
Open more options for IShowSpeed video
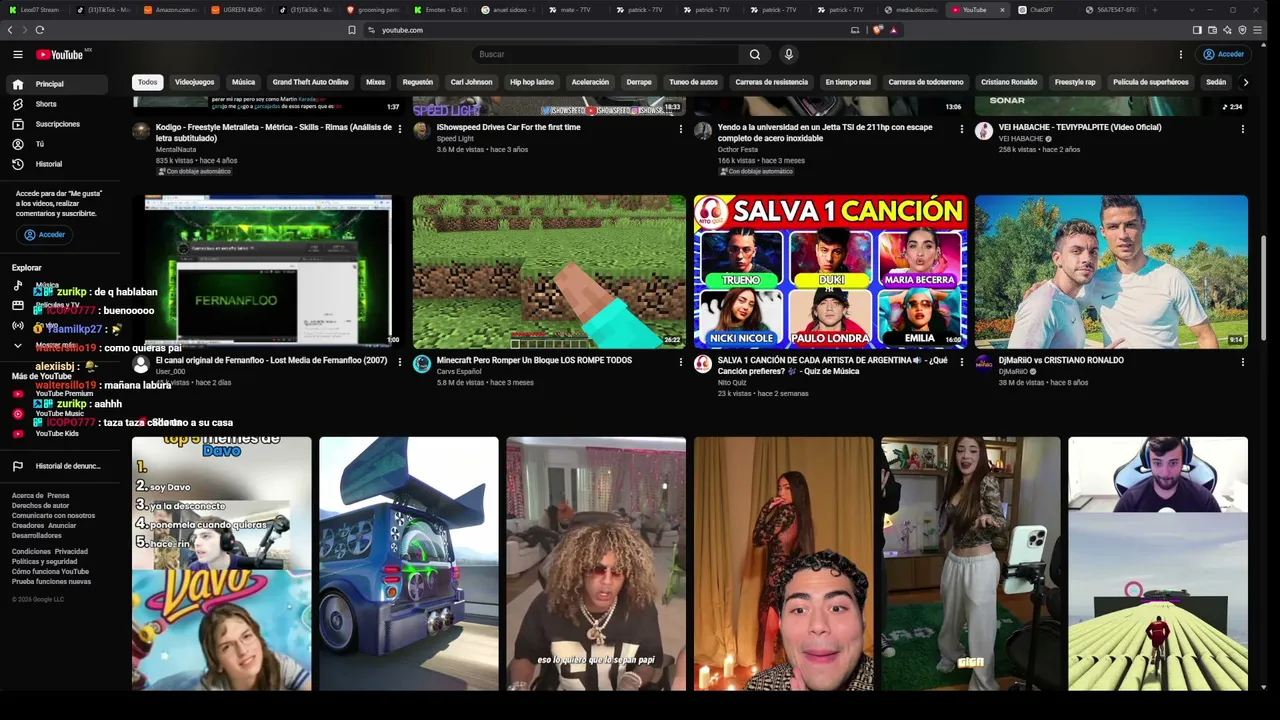(x=681, y=129)
